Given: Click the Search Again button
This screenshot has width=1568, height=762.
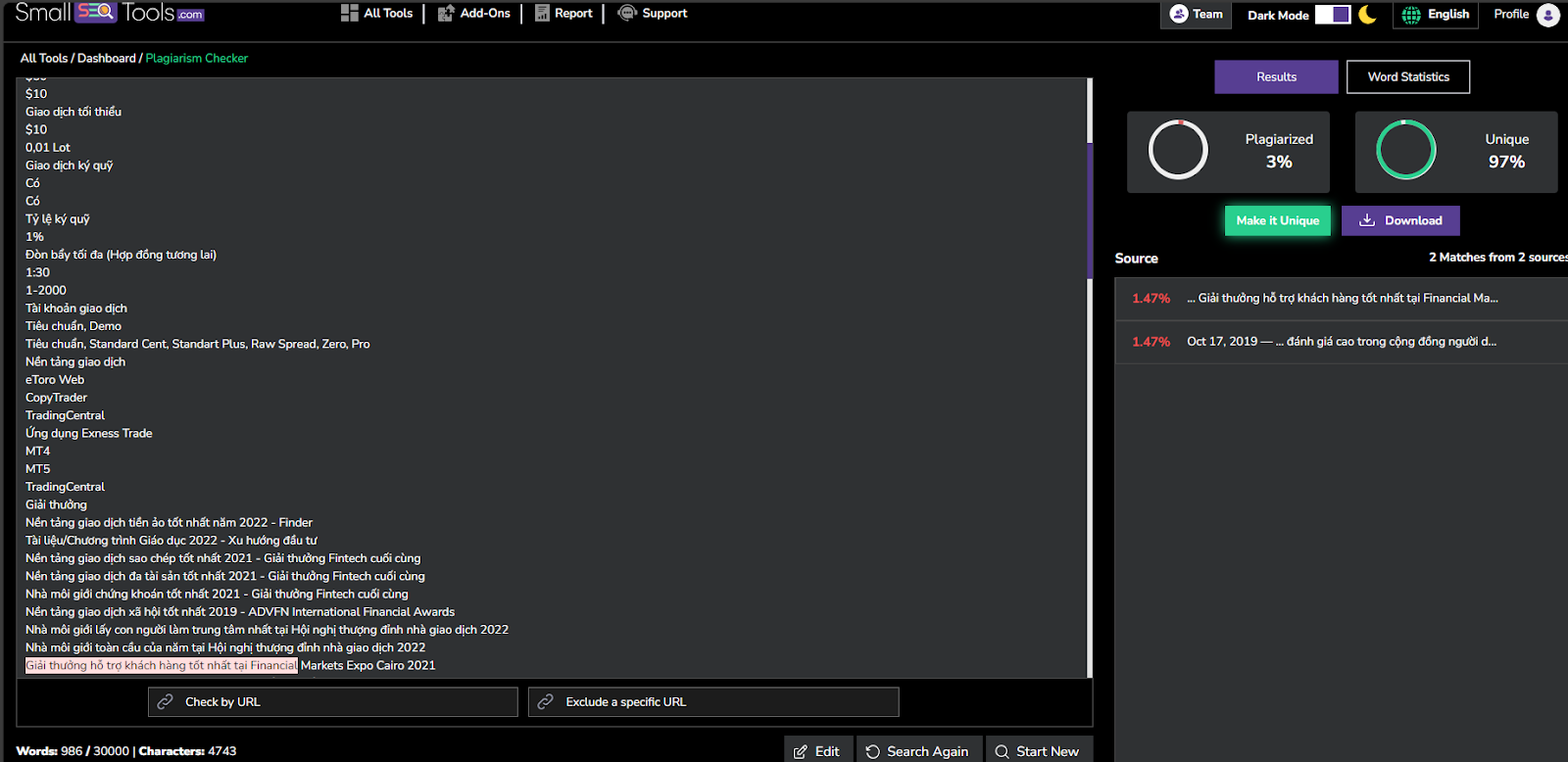Looking at the screenshot, I should (917, 751).
